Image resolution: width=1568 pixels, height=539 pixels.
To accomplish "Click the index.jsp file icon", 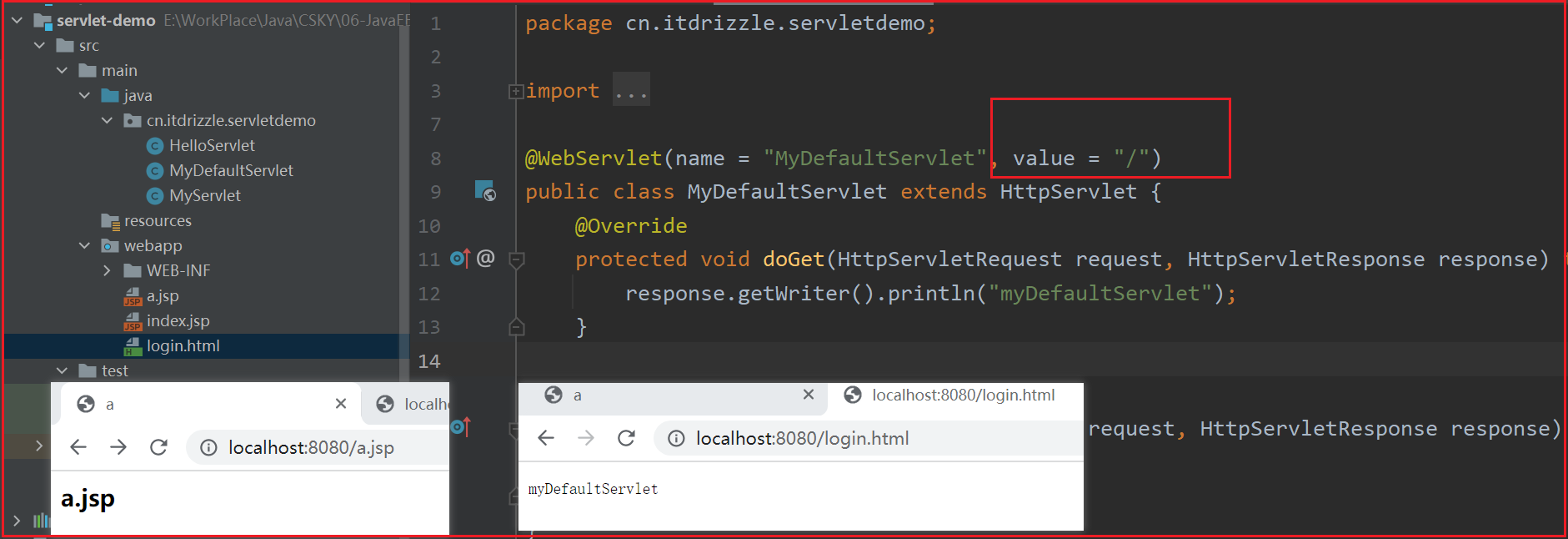I will point(133,321).
